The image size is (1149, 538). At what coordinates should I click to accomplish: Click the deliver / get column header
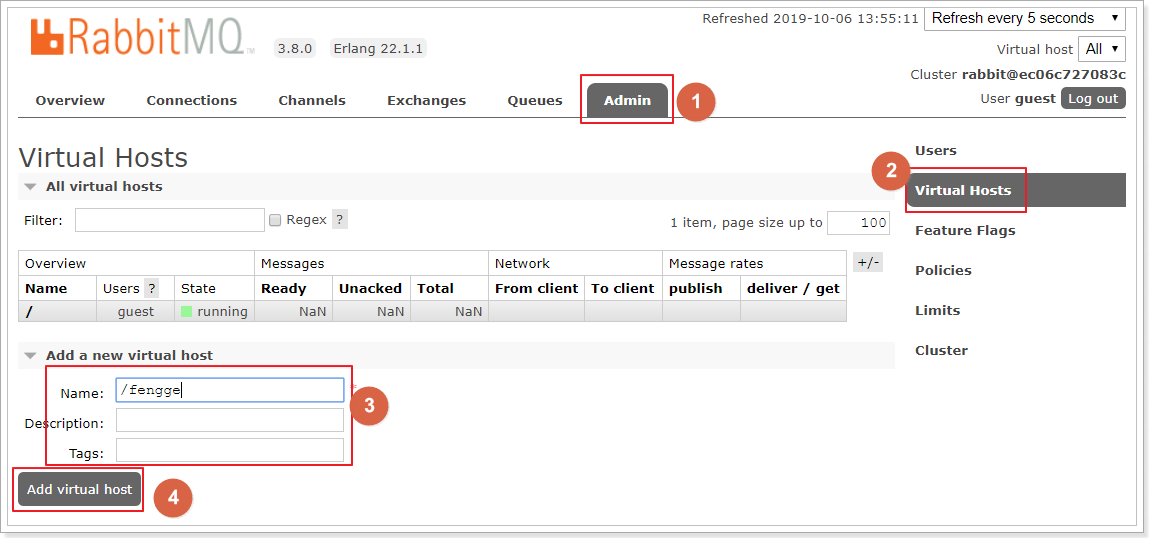click(x=793, y=288)
